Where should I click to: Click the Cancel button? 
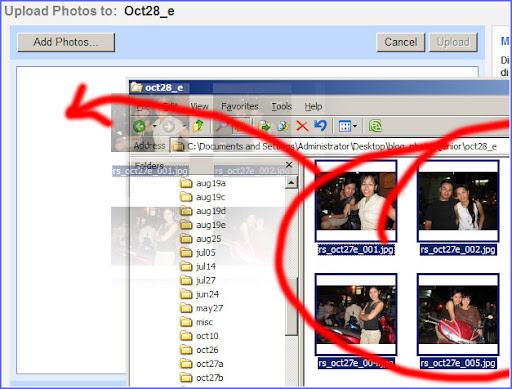pyautogui.click(x=401, y=42)
